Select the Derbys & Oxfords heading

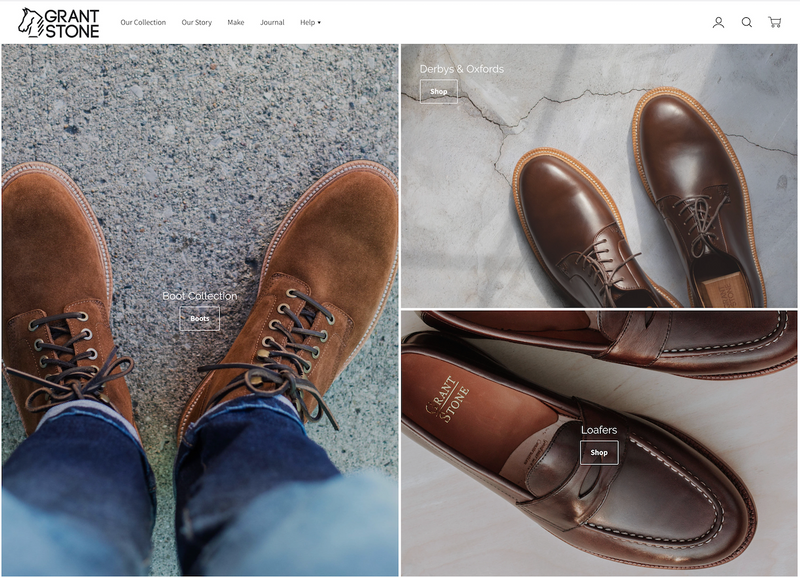pyautogui.click(x=461, y=69)
